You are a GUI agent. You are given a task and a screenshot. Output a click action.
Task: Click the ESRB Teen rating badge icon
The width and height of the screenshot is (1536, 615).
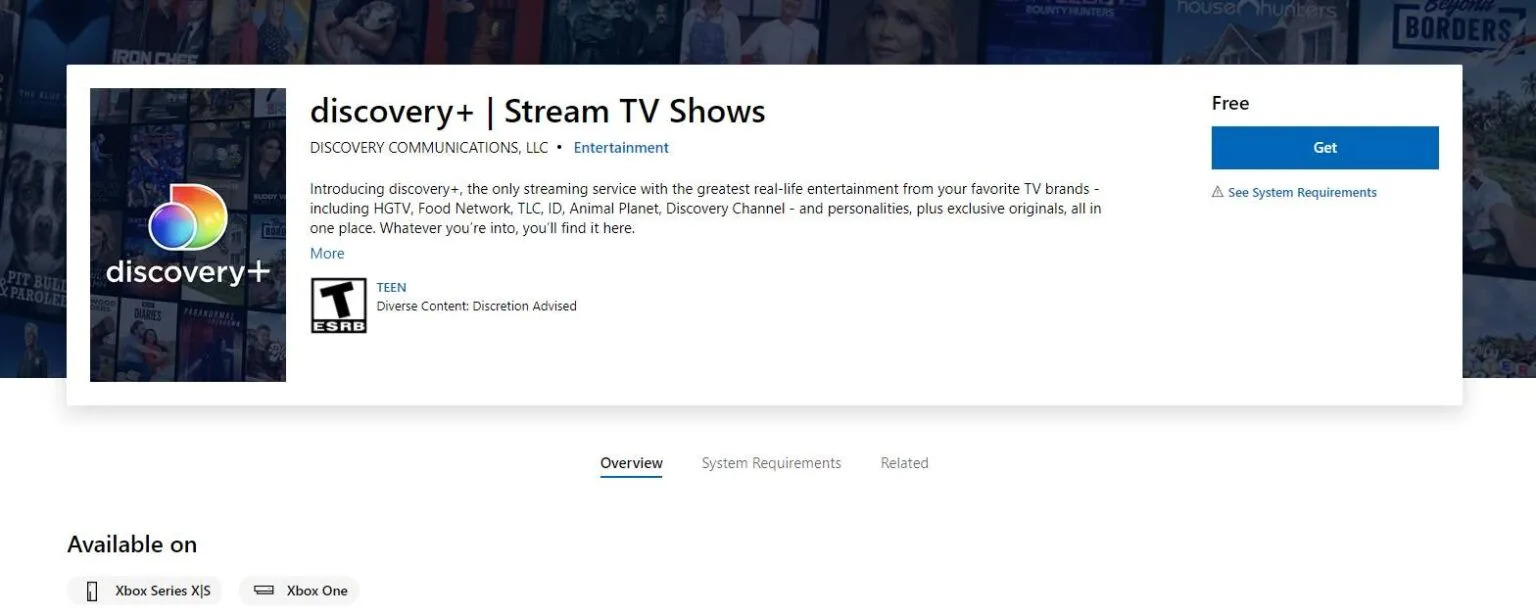click(x=338, y=305)
